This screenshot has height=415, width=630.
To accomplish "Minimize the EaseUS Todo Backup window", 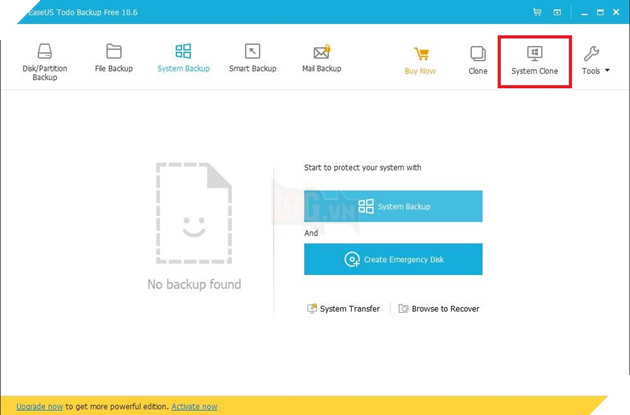I will pos(585,12).
